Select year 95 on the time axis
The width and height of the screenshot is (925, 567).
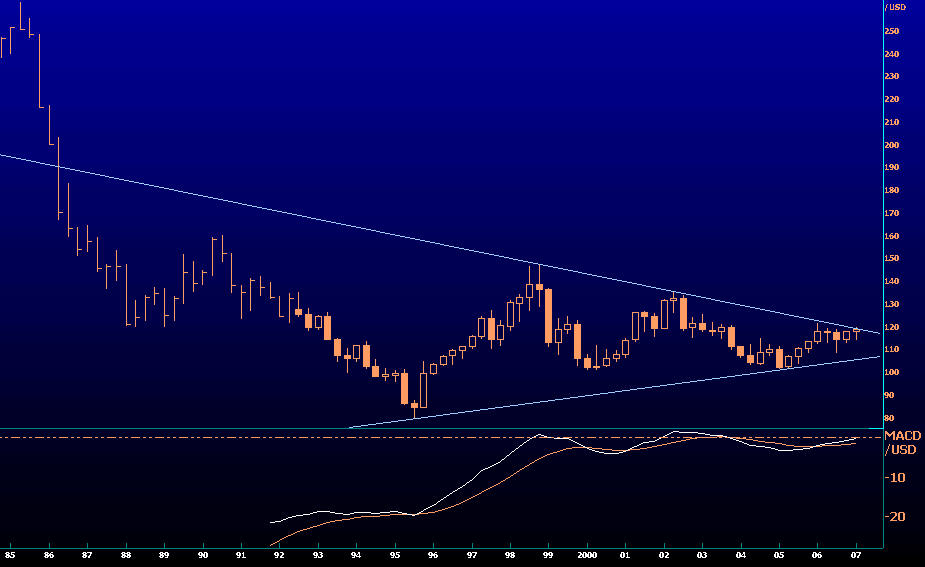coord(395,555)
